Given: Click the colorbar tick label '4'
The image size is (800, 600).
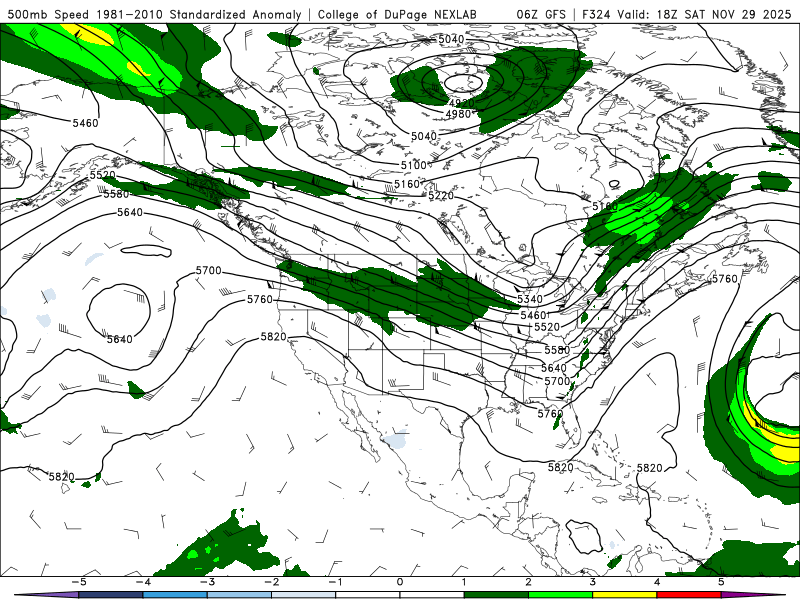Looking at the screenshot, I should (657, 582).
